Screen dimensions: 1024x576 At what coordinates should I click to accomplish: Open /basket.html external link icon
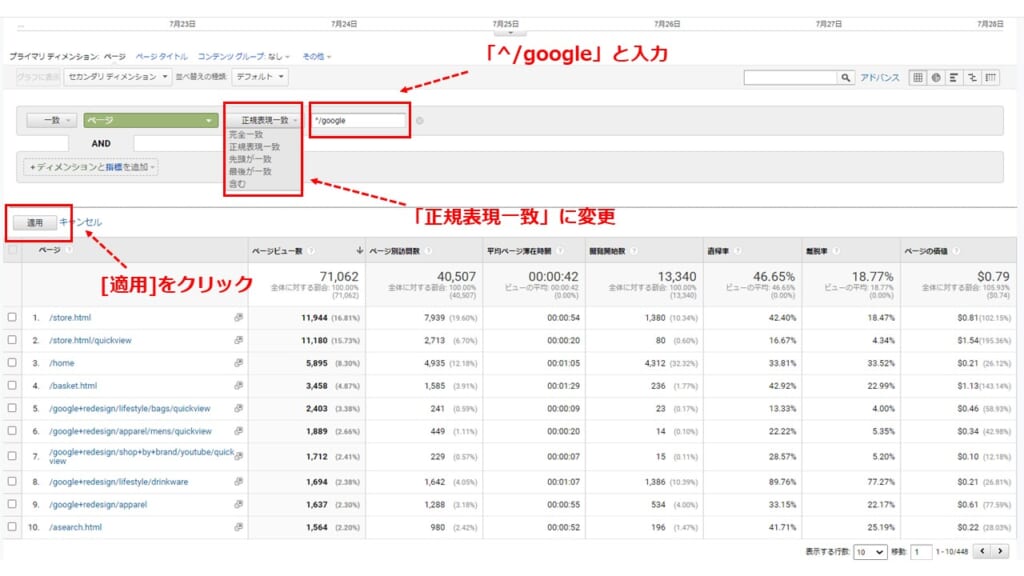(238, 386)
